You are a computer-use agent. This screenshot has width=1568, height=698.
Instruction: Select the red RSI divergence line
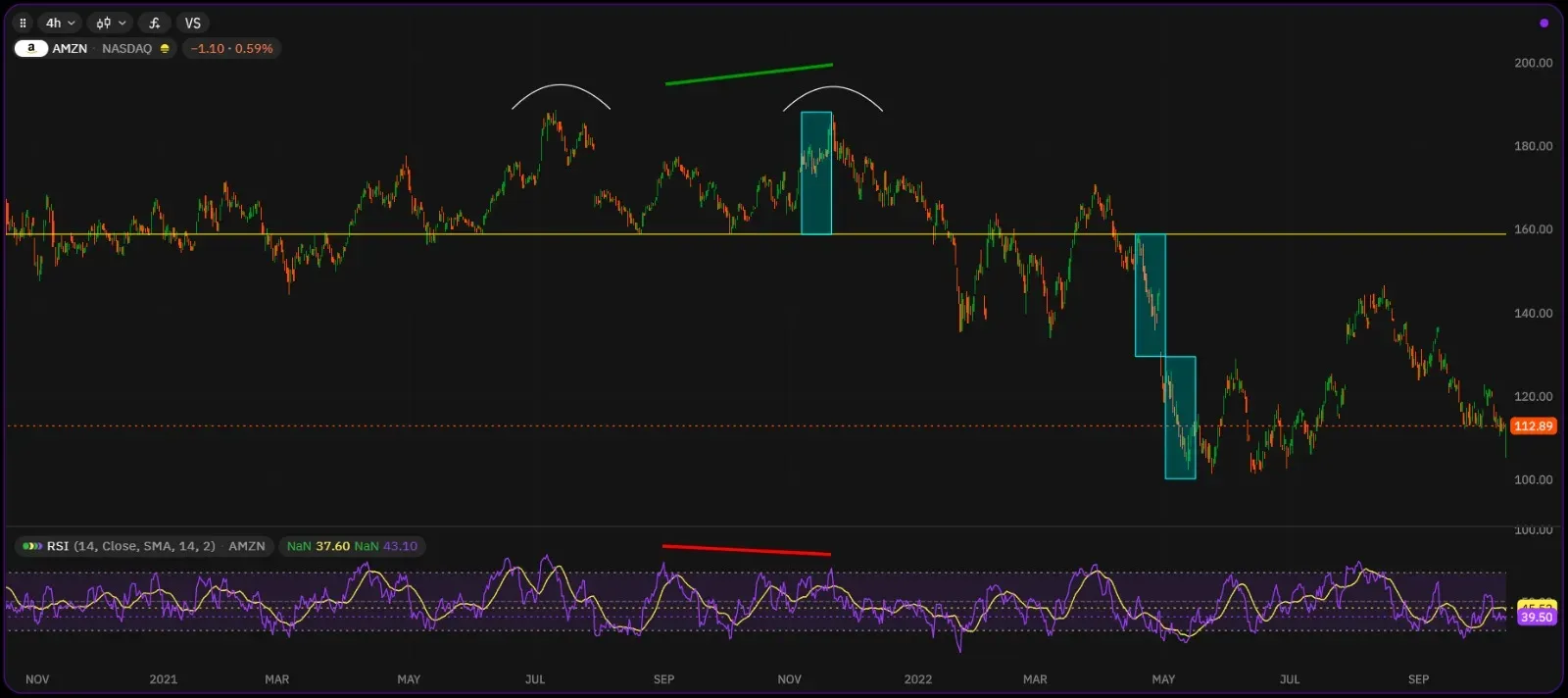[747, 550]
